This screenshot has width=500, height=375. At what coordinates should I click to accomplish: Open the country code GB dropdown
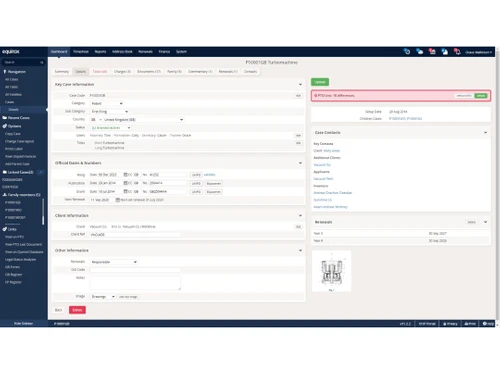[96, 120]
